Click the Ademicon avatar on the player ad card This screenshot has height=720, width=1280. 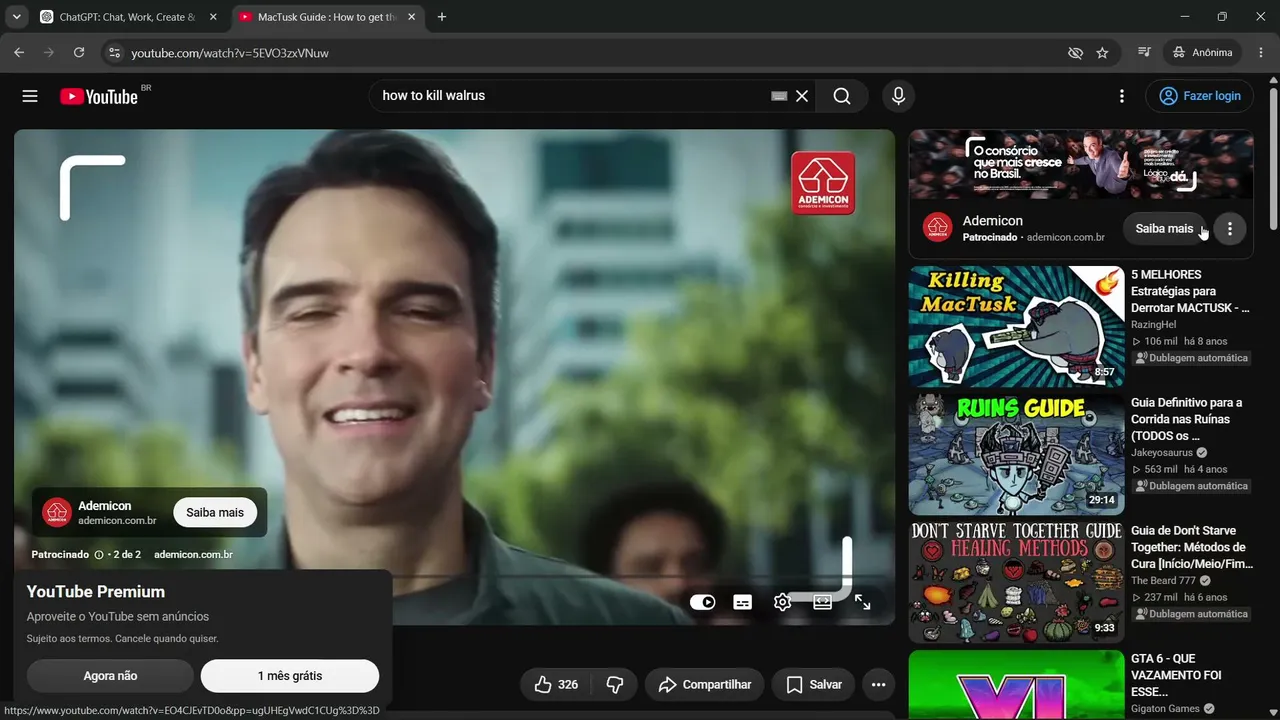click(57, 512)
